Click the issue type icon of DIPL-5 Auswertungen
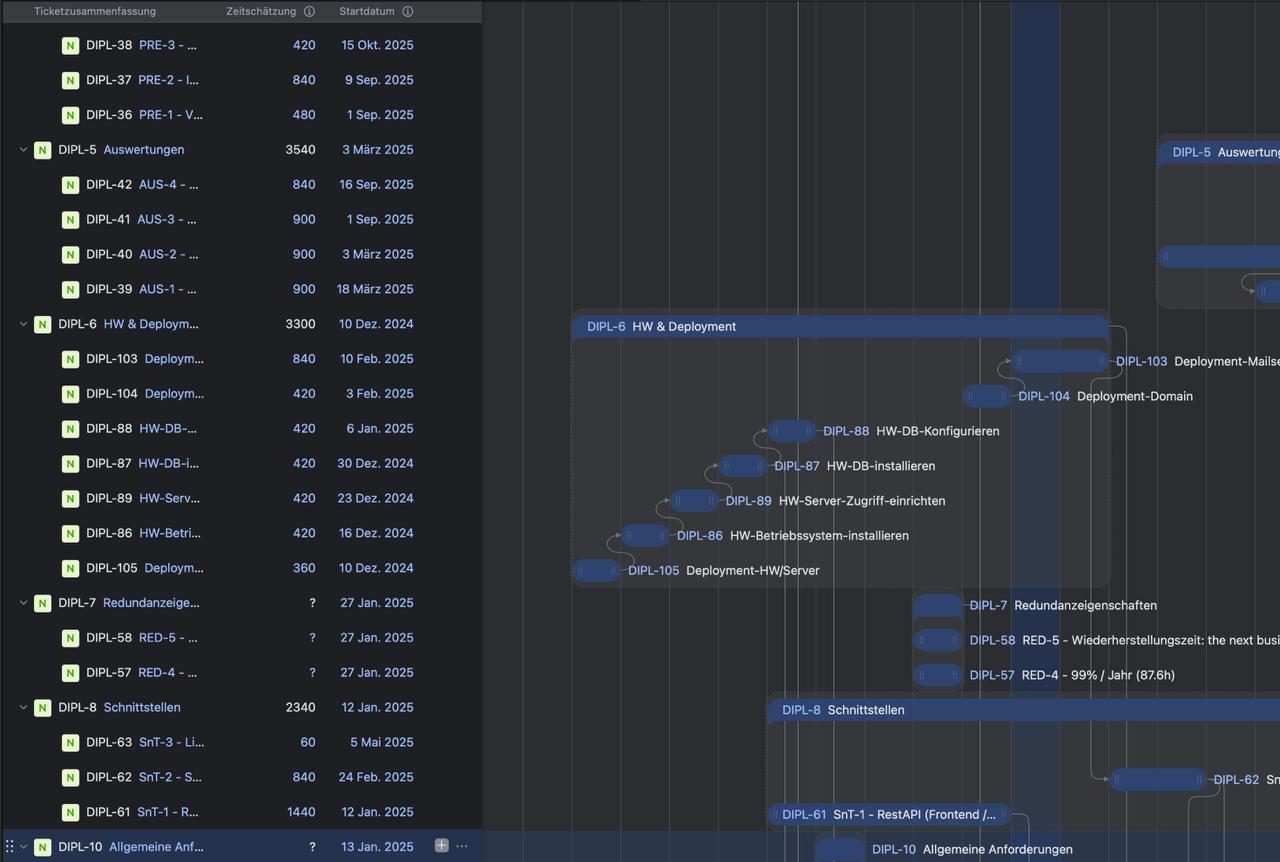The height and width of the screenshot is (862, 1280). pos(42,150)
